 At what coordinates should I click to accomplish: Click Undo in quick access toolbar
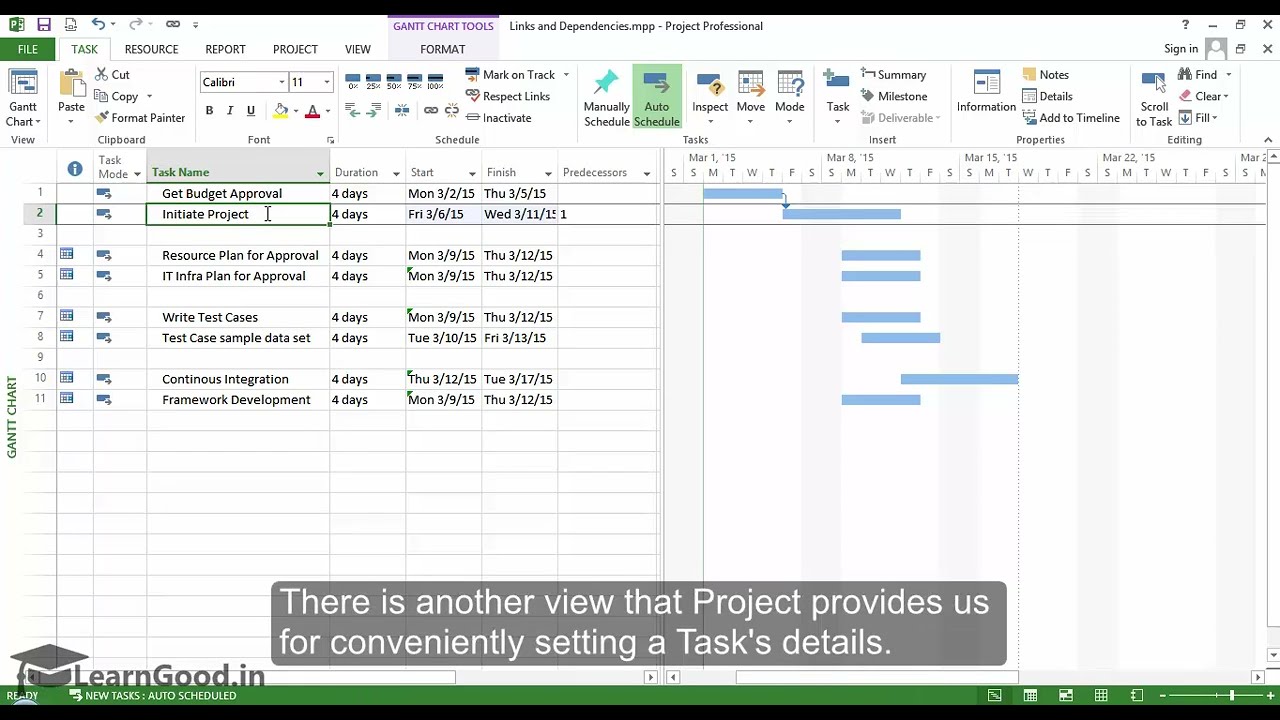click(98, 25)
